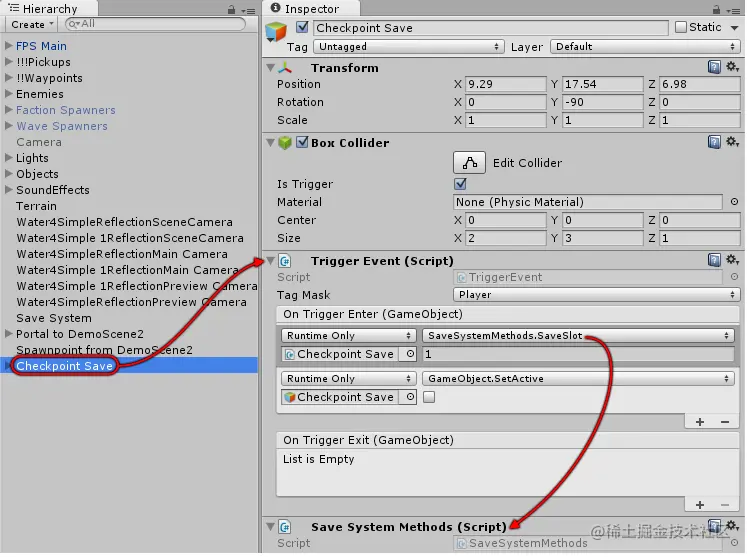Viewport: 747px width, 557px height.
Task: Open Transform component help icon
Action: click(x=714, y=67)
